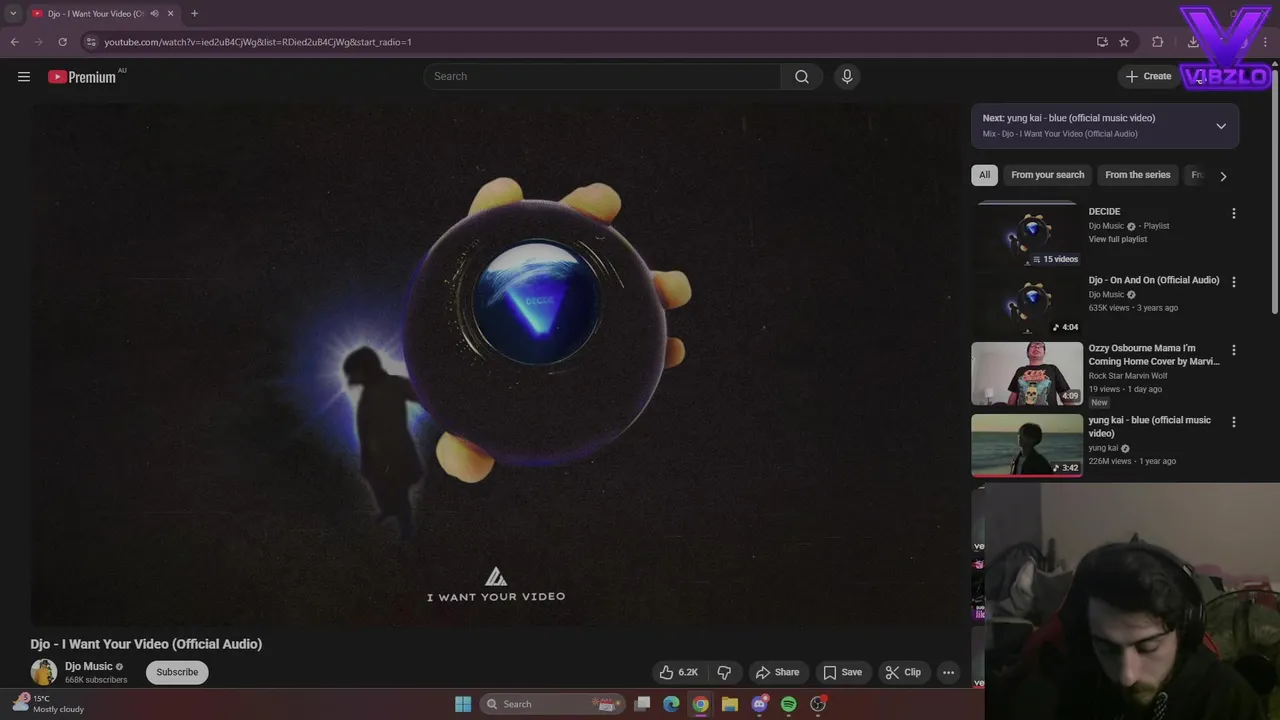Viewport: 1280px width, 720px height.
Task: Open the On And On video thumbnail
Action: click(1027, 304)
